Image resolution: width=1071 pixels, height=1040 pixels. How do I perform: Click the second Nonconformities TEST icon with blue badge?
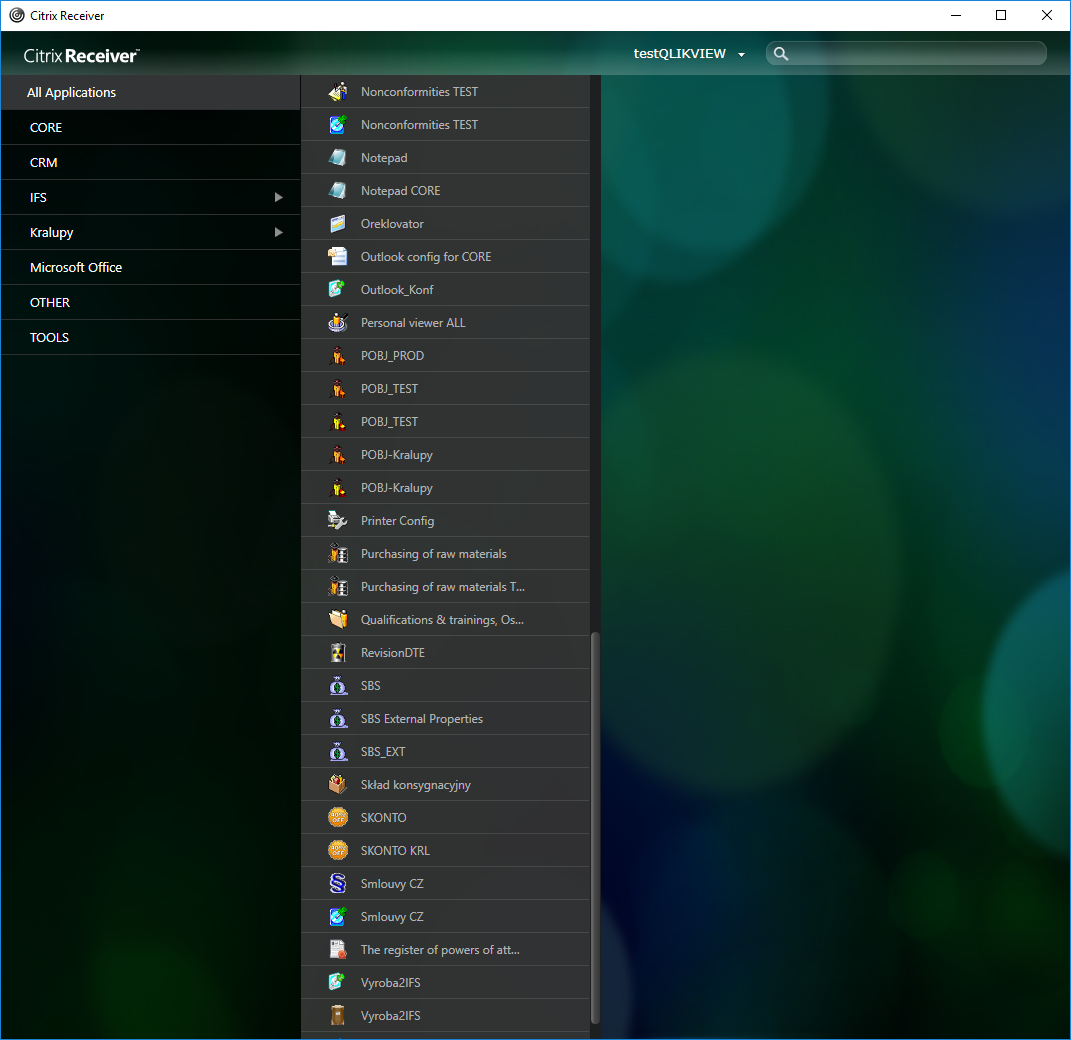[x=337, y=124]
